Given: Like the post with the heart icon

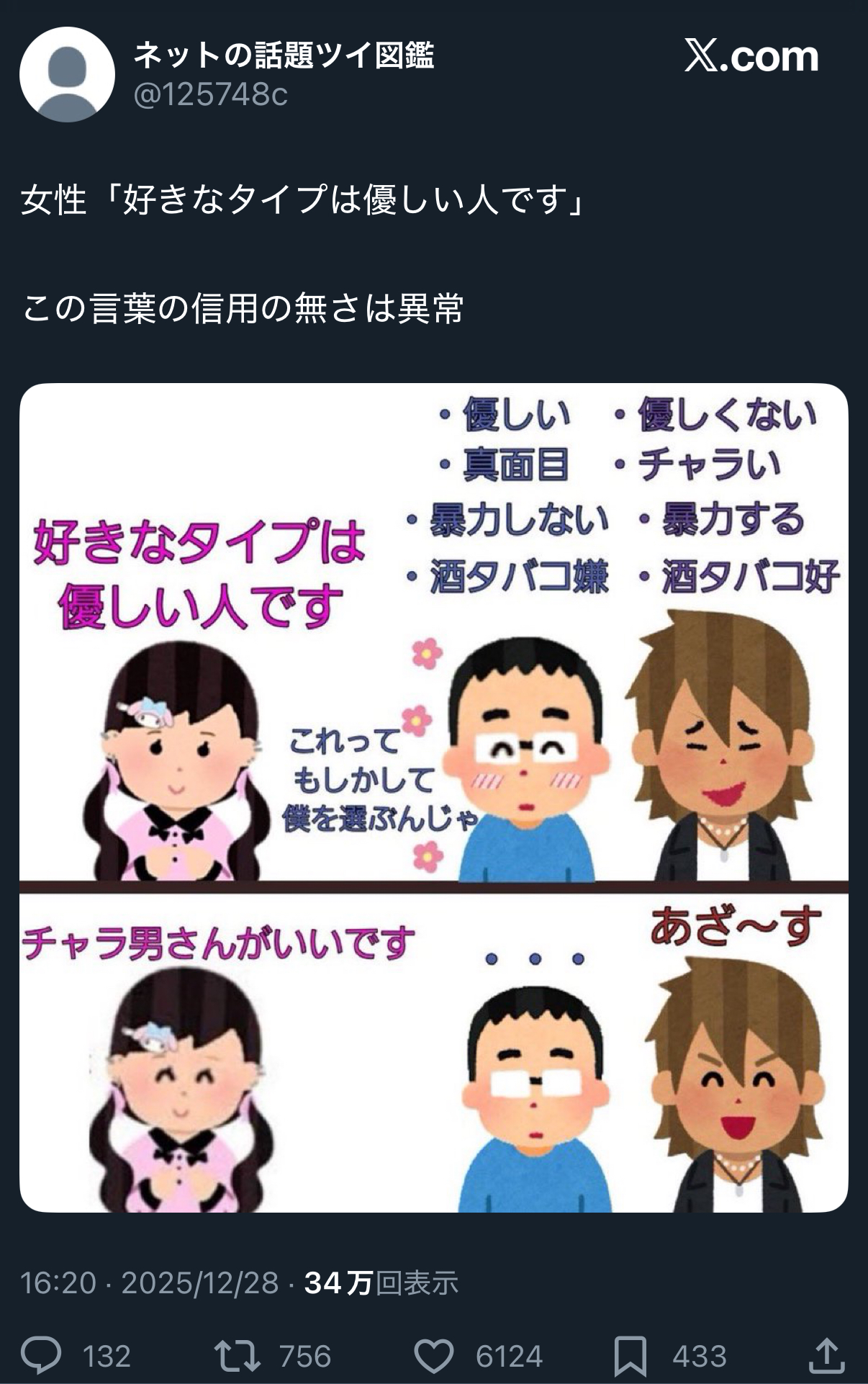Looking at the screenshot, I should tap(434, 1357).
